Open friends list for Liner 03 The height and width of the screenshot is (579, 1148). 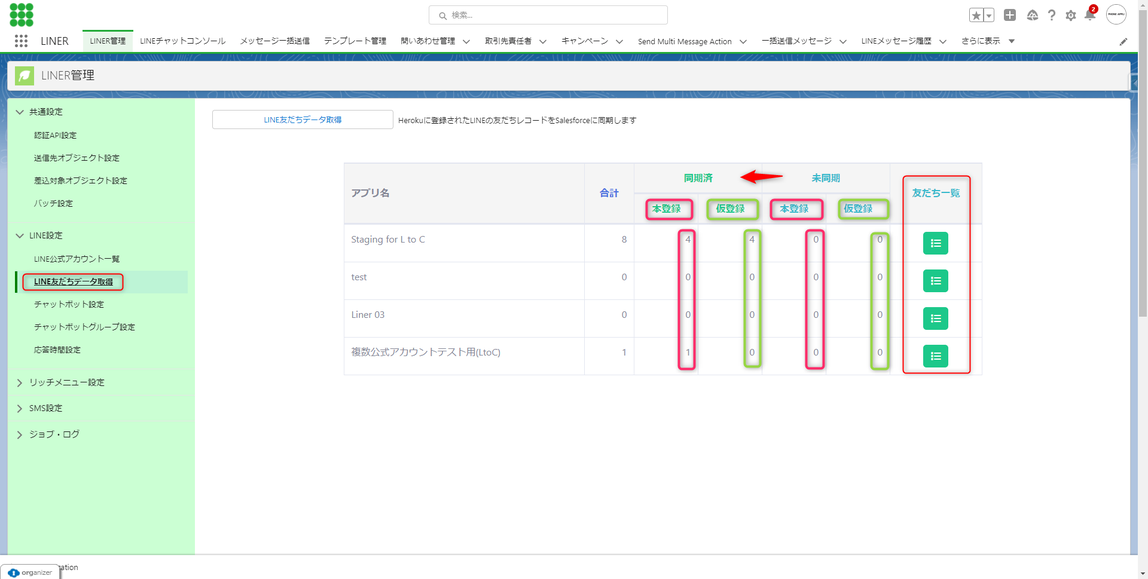(936, 318)
